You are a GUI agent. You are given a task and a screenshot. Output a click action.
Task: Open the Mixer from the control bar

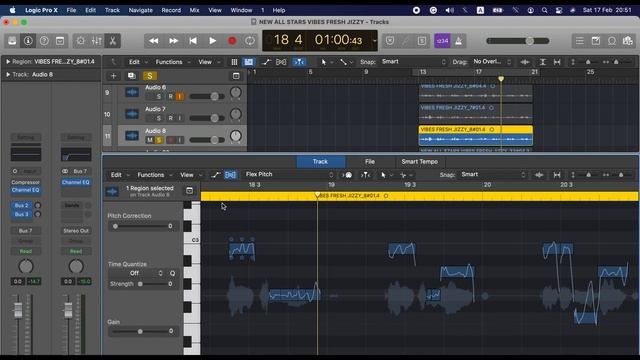tap(97, 41)
